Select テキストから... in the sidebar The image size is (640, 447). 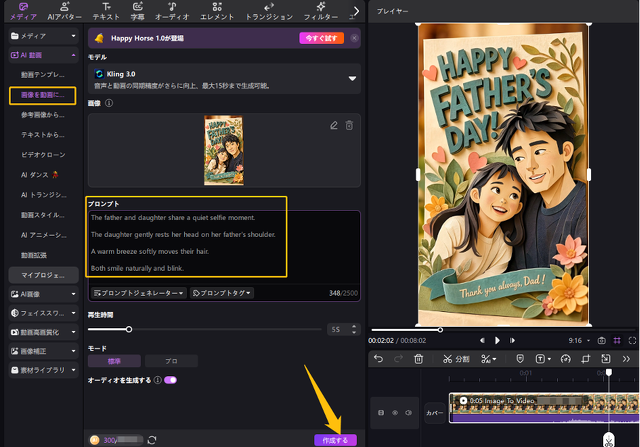tap(43, 135)
